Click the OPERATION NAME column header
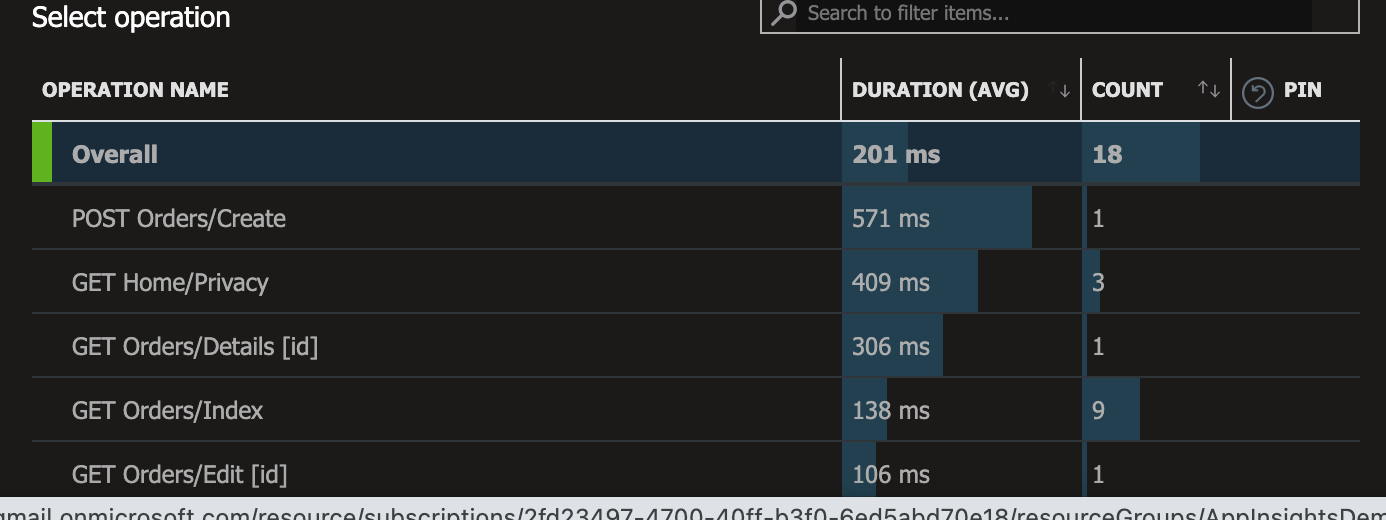This screenshot has width=1386, height=520. point(135,90)
